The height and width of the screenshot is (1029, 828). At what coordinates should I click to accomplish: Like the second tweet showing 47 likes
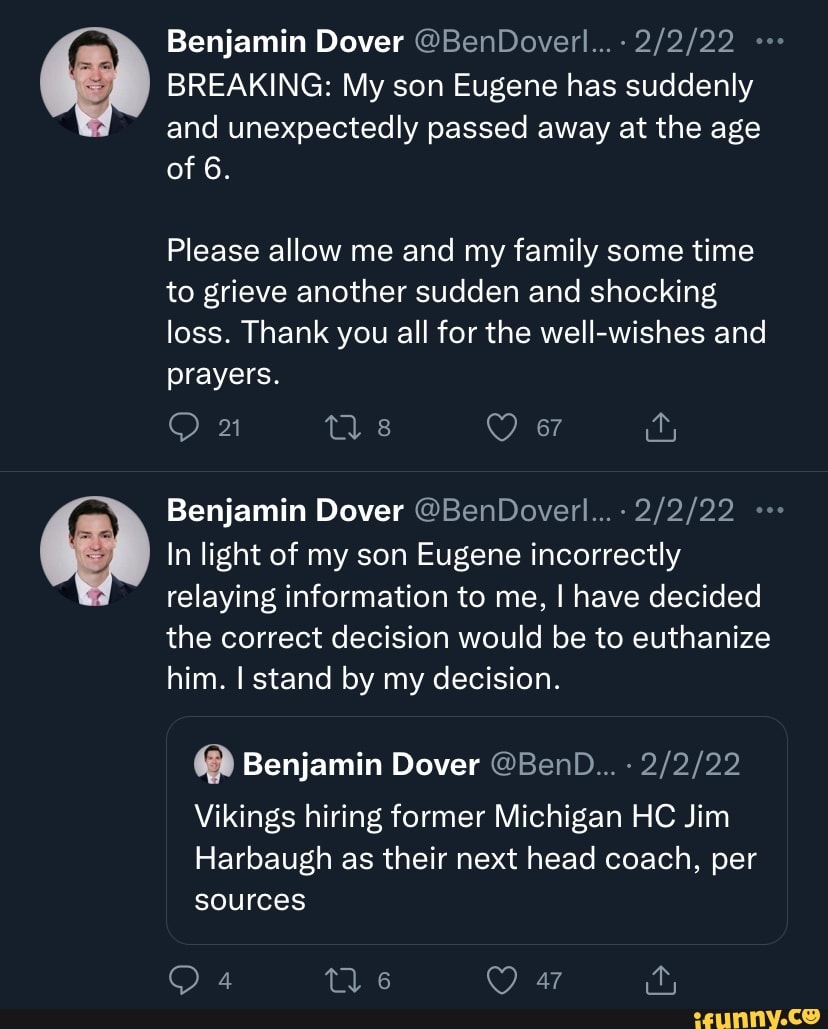click(x=501, y=980)
